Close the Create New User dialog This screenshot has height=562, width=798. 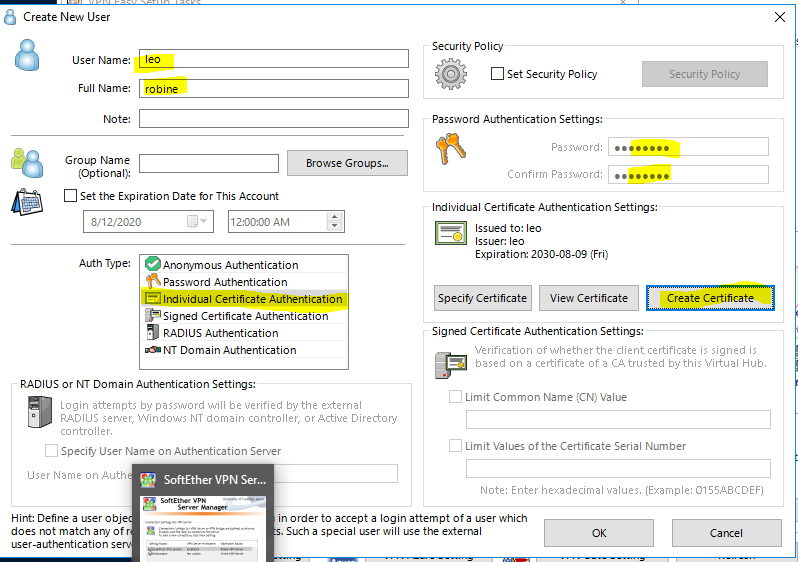click(x=779, y=17)
